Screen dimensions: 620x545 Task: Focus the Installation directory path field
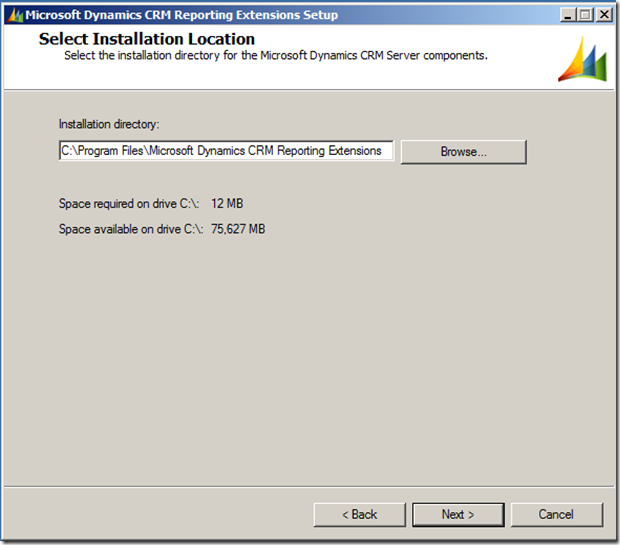[226, 151]
